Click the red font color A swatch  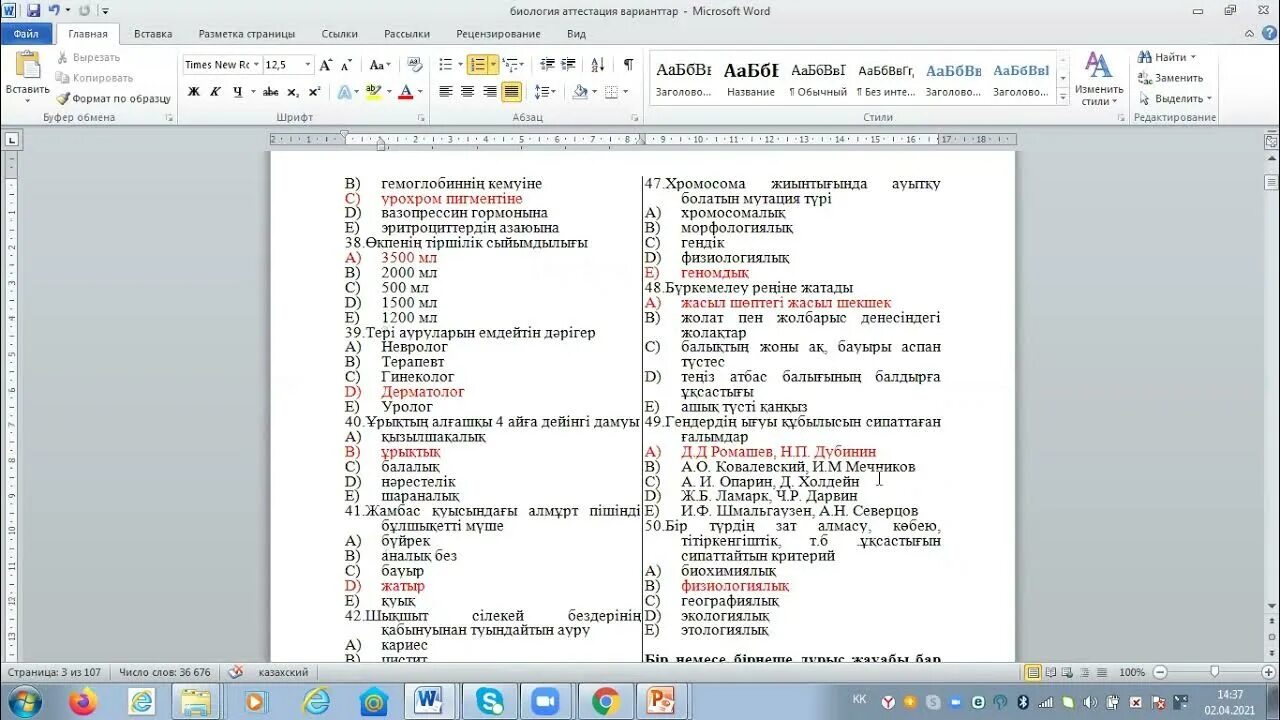pos(405,92)
